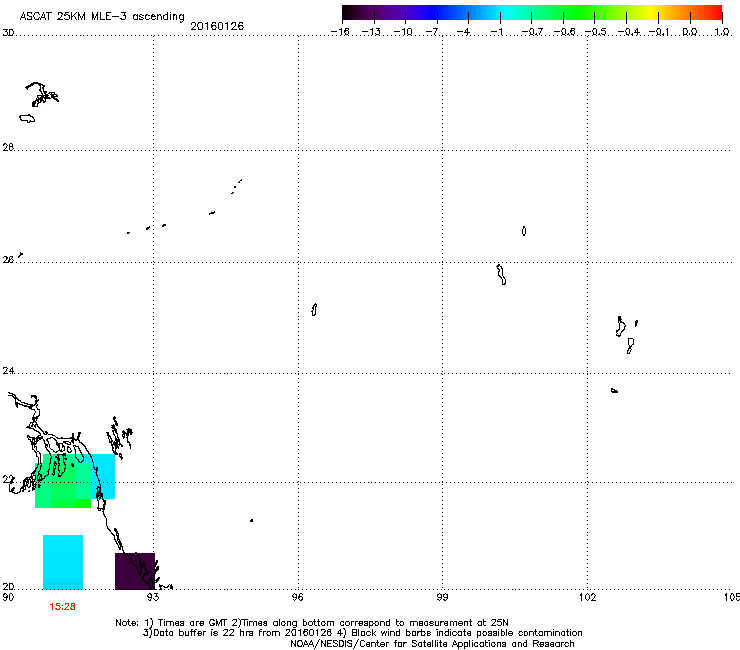Click the -1 color bar label

pyautogui.click(x=497, y=32)
